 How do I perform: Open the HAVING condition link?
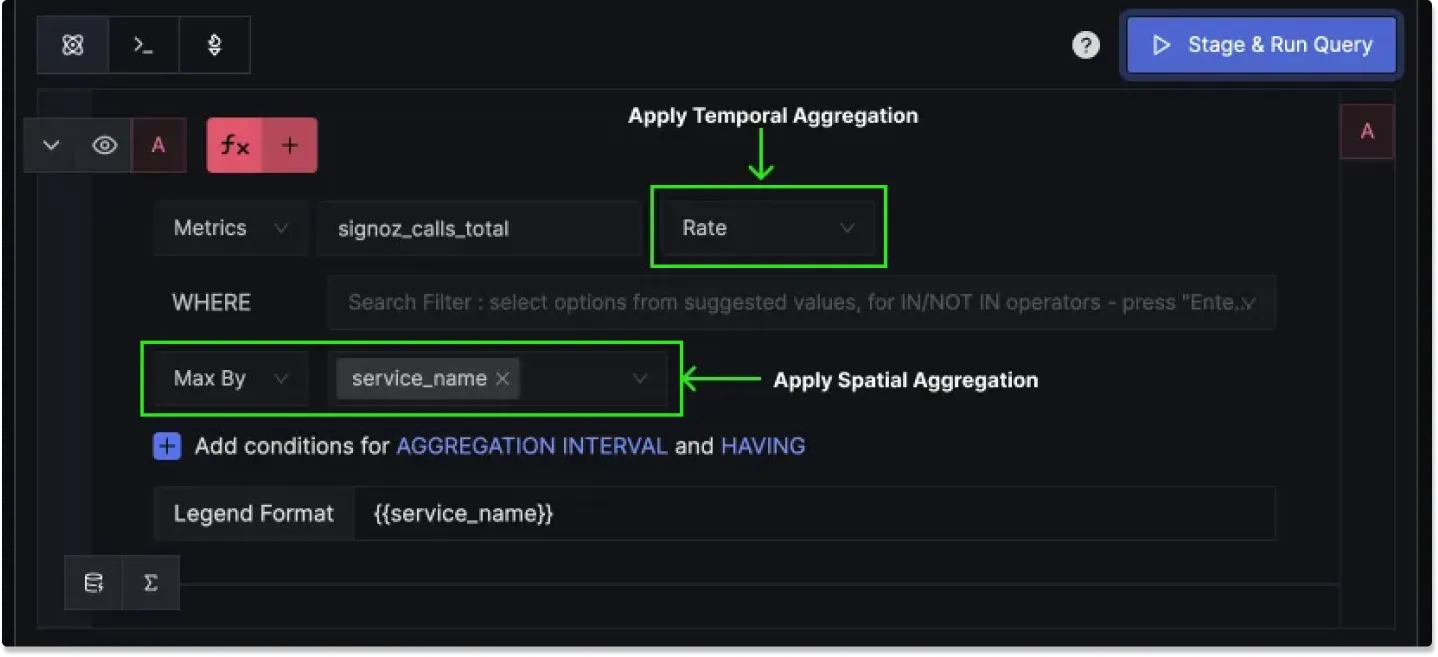pos(763,446)
